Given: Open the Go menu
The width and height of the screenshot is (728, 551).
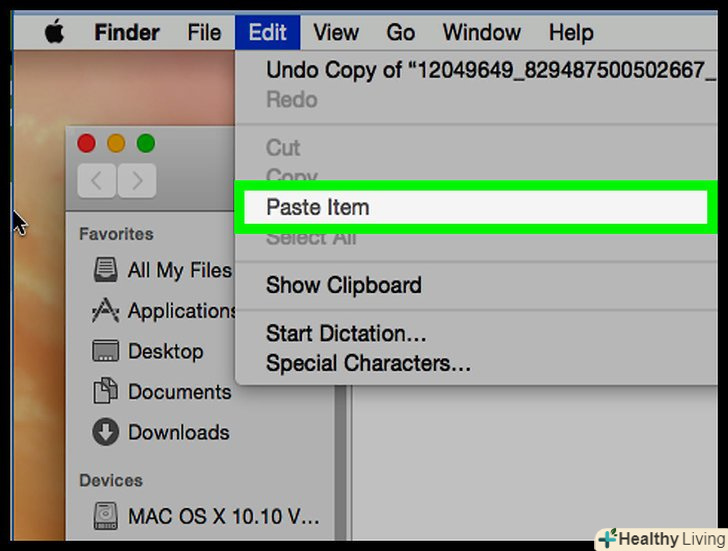Looking at the screenshot, I should coord(400,32).
